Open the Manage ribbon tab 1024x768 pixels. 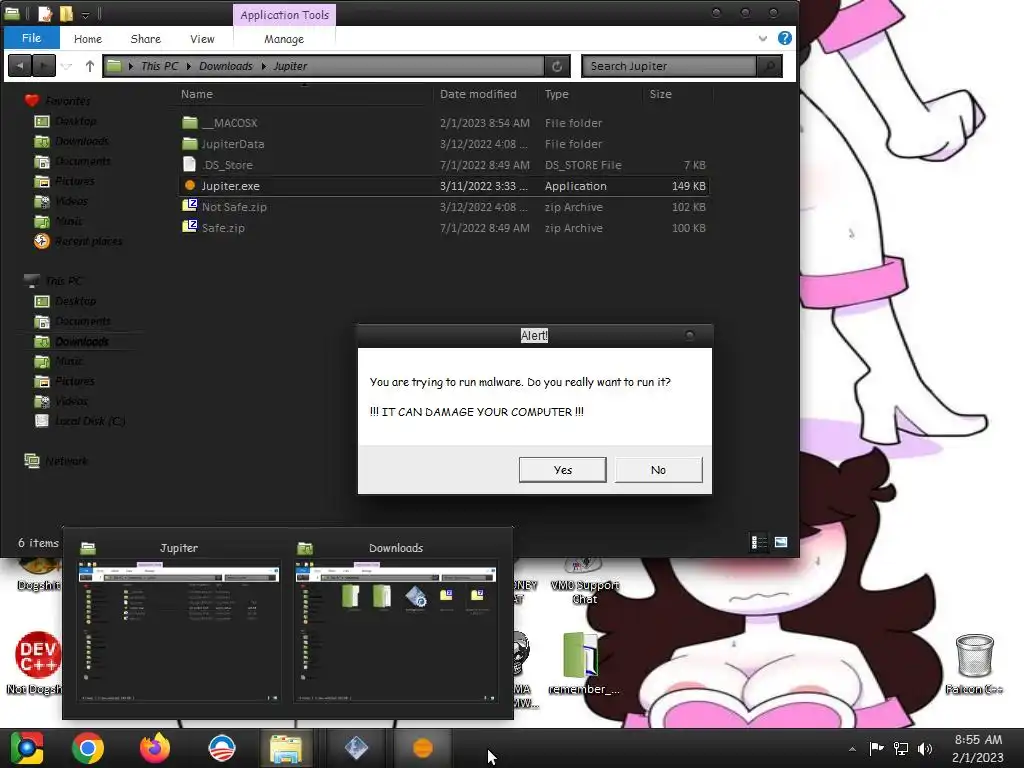point(283,39)
